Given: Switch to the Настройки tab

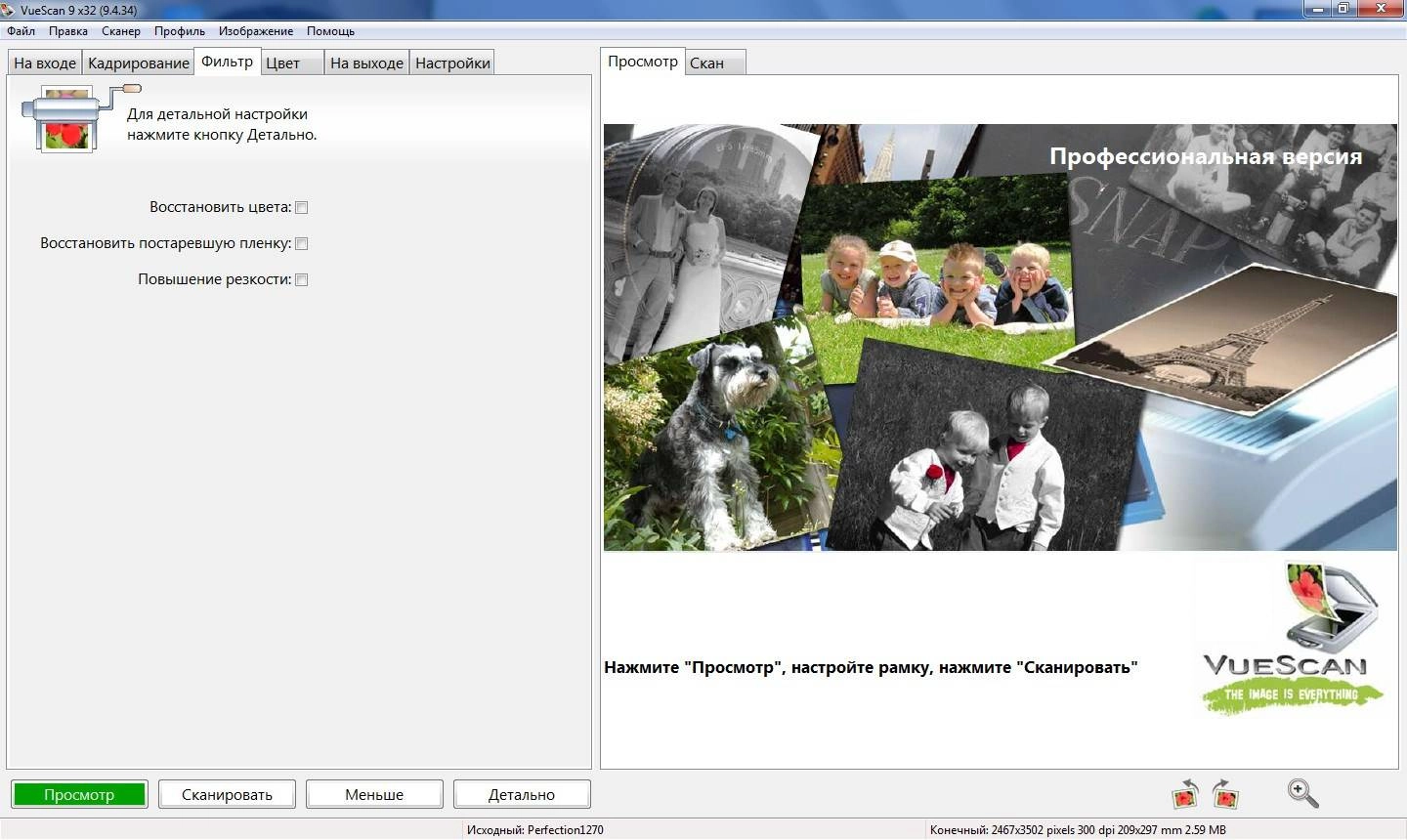Looking at the screenshot, I should tap(452, 63).
